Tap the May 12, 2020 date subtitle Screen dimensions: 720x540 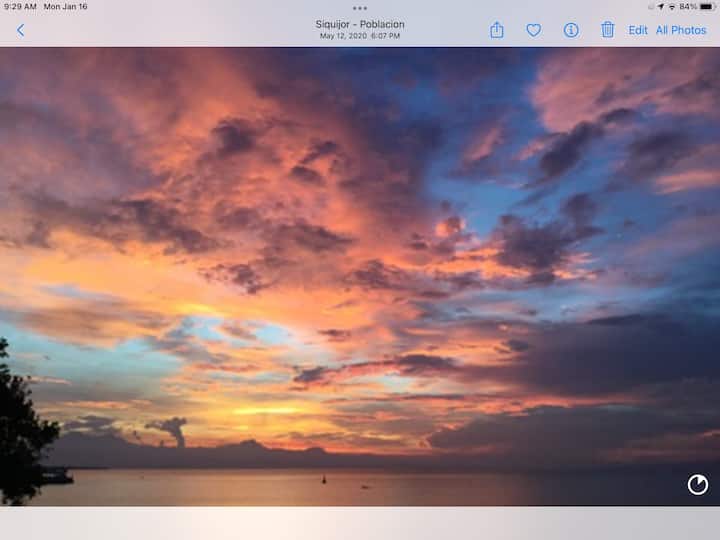click(360, 36)
